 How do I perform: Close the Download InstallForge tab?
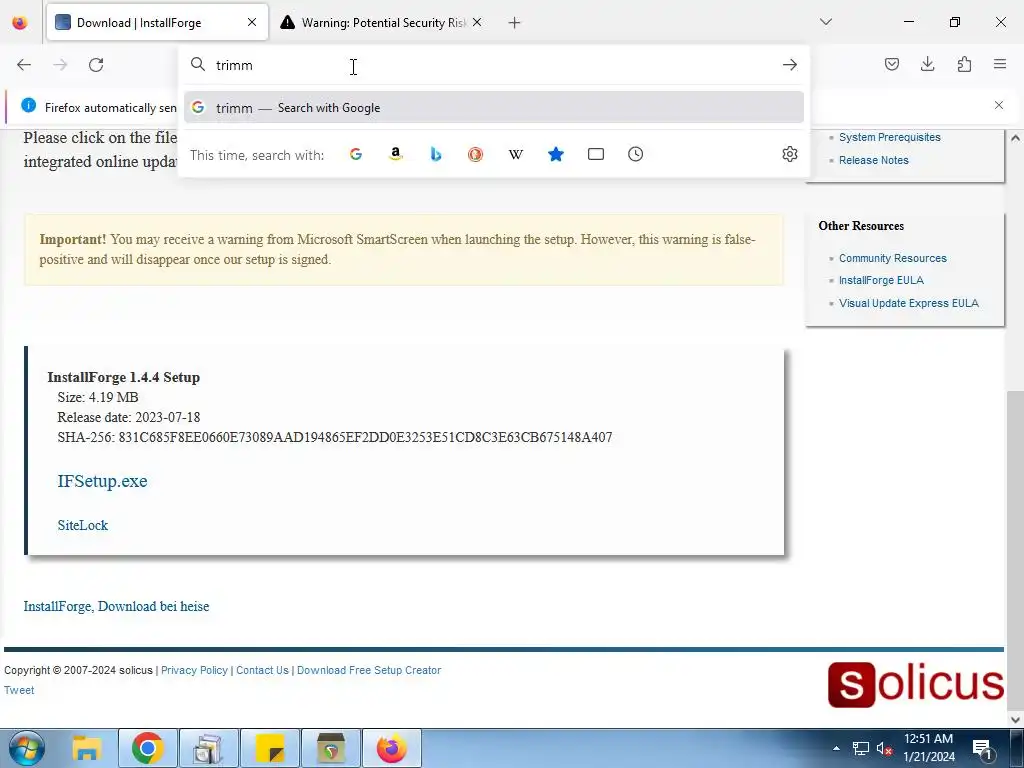point(252,22)
